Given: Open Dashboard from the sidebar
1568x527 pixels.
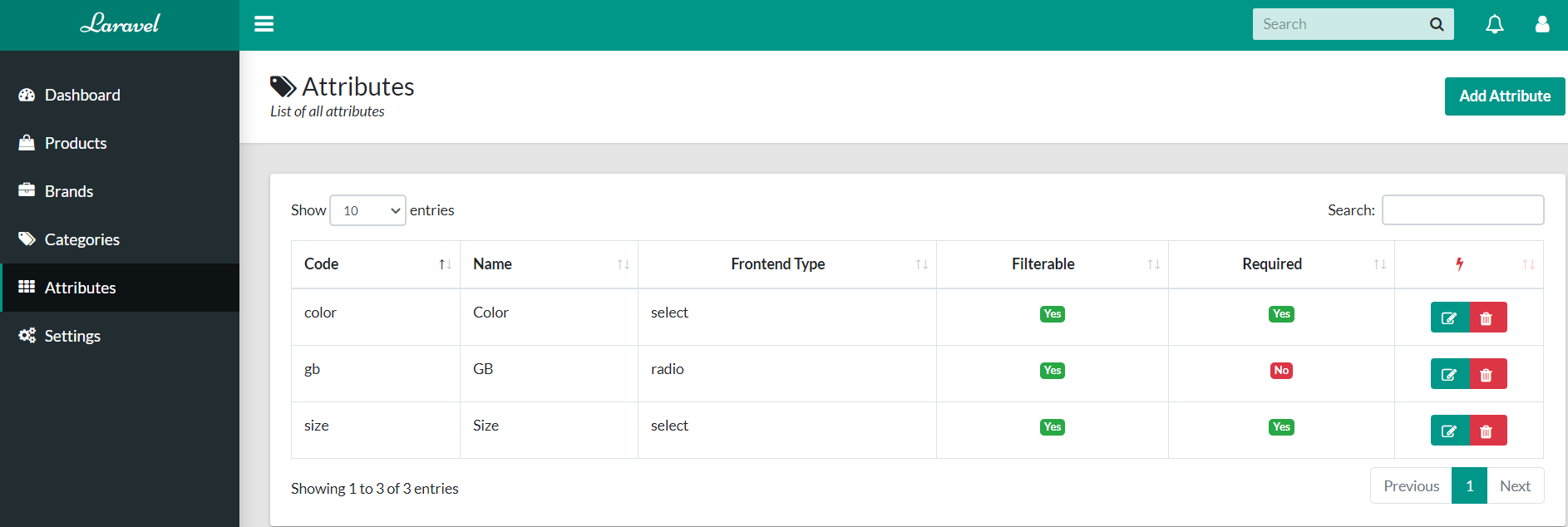Looking at the screenshot, I should (x=120, y=95).
